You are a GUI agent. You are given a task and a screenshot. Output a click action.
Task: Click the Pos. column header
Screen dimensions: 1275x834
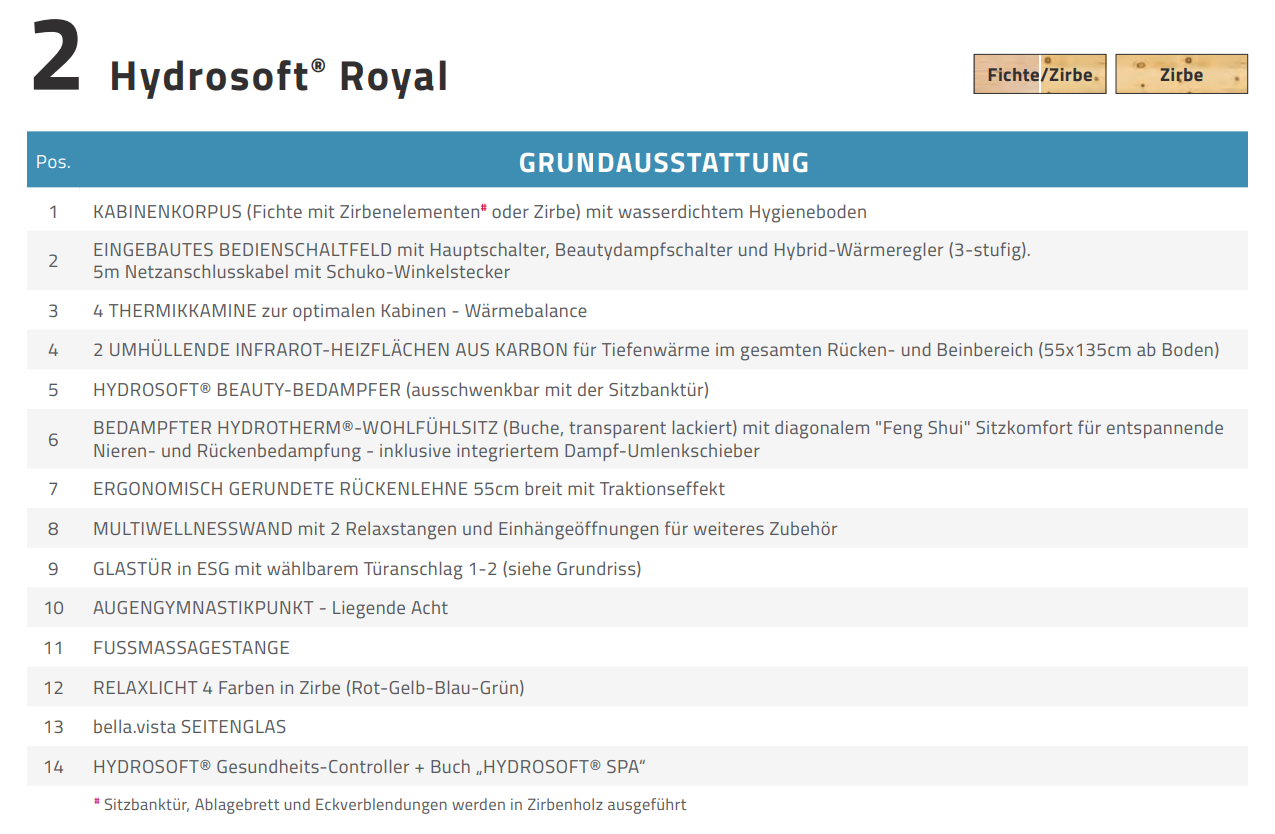(53, 162)
